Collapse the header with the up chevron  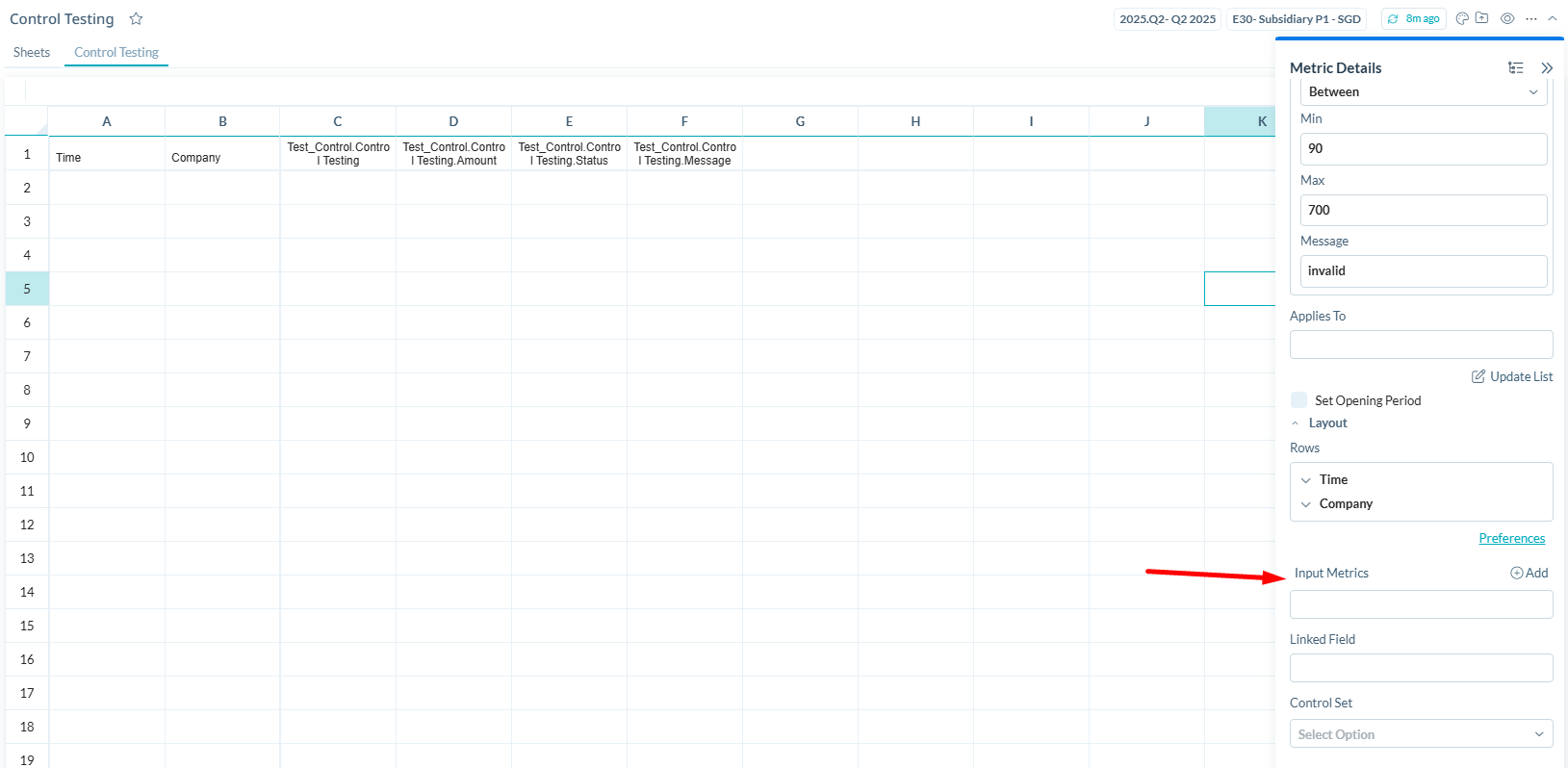coord(1553,18)
